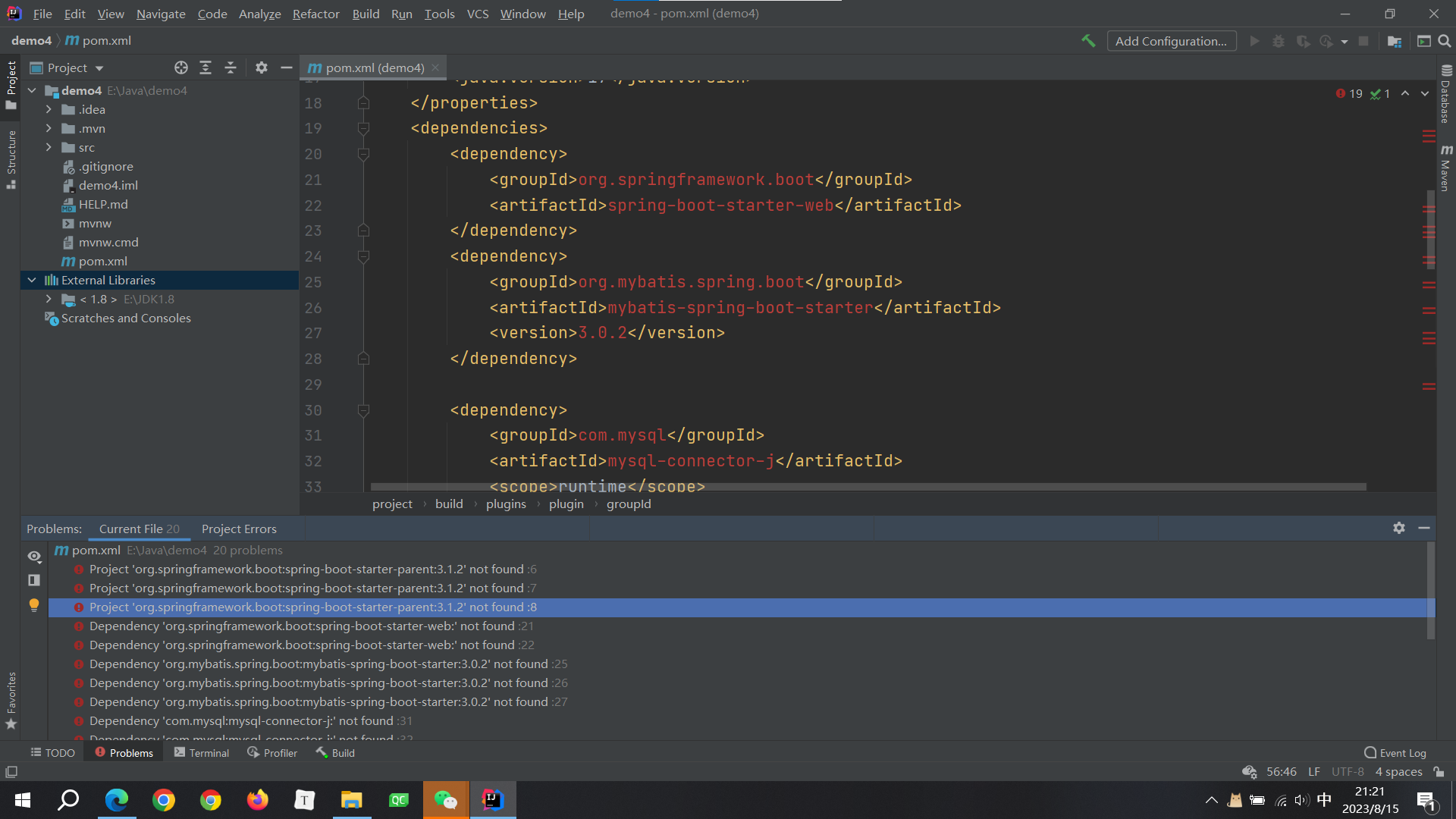Screen dimensions: 1456x819
Task: Click the editor error stripe marker near line 29
Action: [1429, 387]
